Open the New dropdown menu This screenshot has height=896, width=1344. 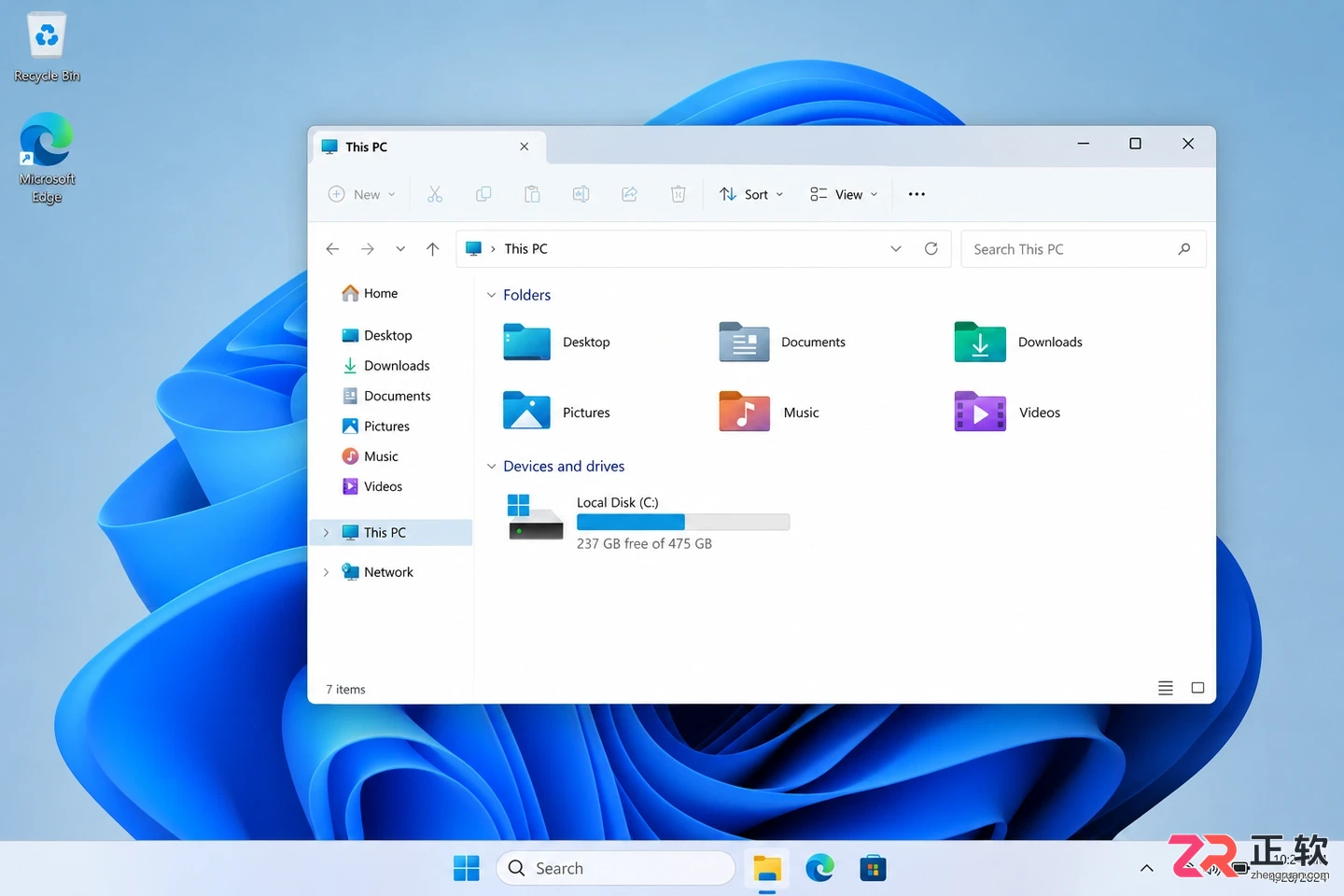tap(362, 194)
